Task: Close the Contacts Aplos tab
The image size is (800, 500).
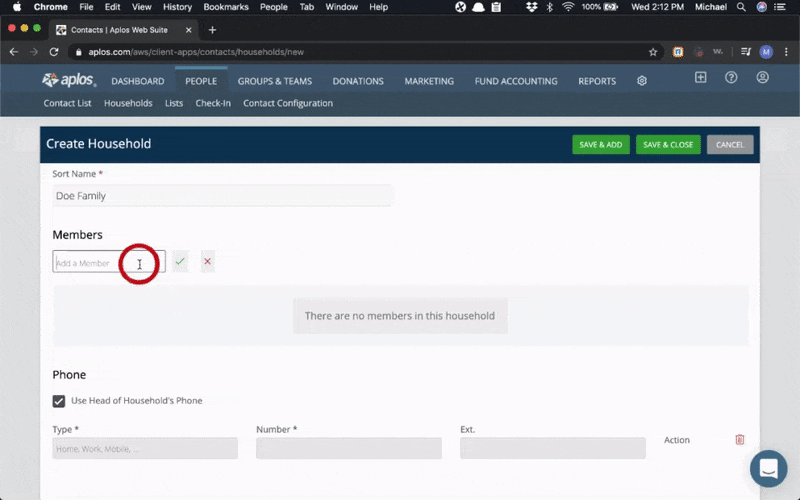Action: (188, 30)
